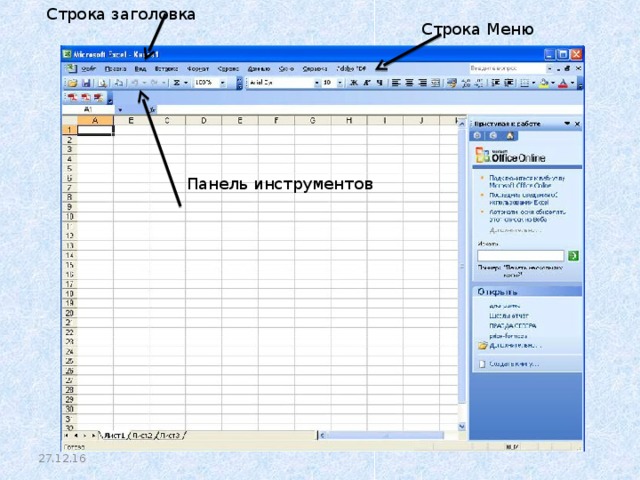Image resolution: width=640 pixels, height=480 pixels.
Task: Click the Copy toolbar icon
Action: [x=118, y=83]
